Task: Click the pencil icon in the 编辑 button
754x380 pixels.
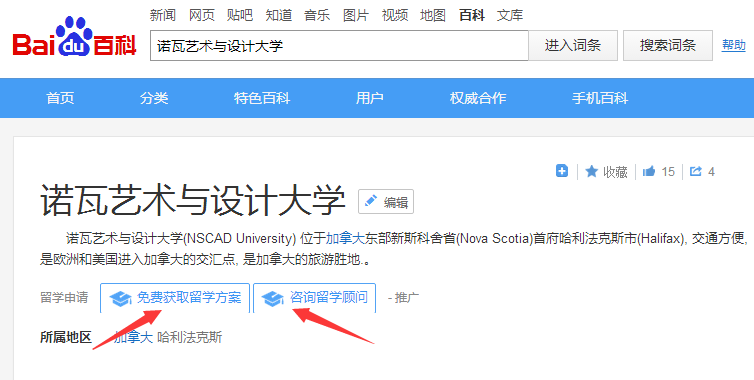Action: point(371,201)
